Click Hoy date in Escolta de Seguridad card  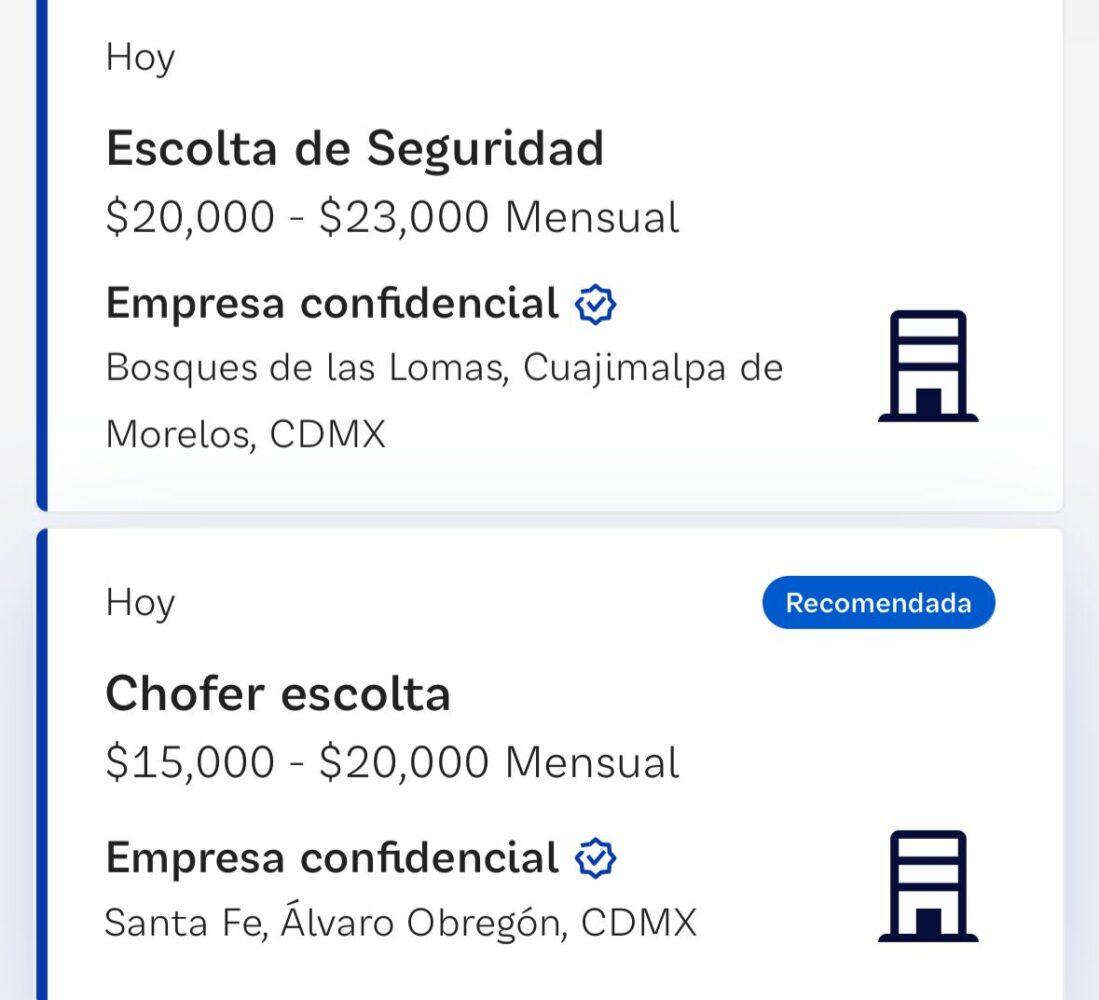click(x=140, y=58)
